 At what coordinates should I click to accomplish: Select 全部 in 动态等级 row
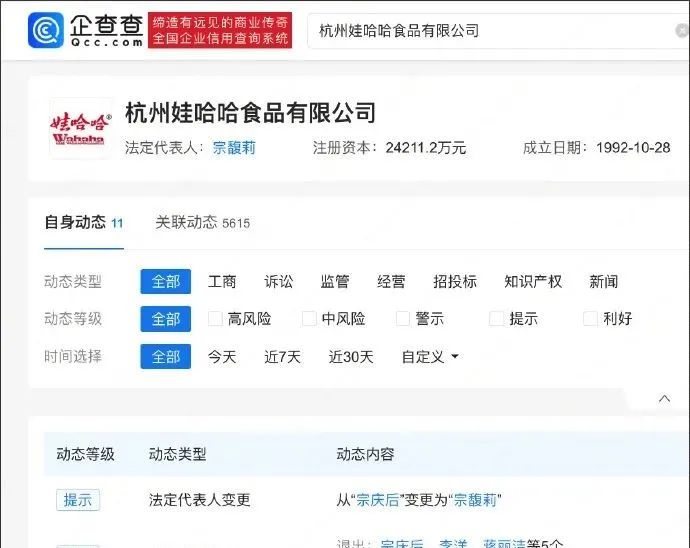click(x=166, y=319)
